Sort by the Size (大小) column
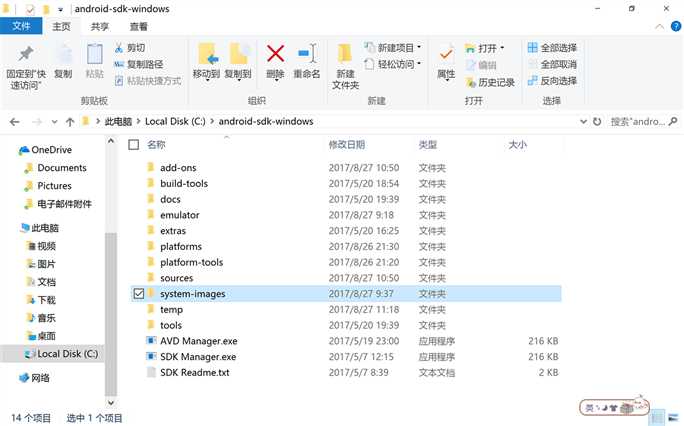This screenshot has height=426, width=684. pyautogui.click(x=517, y=145)
